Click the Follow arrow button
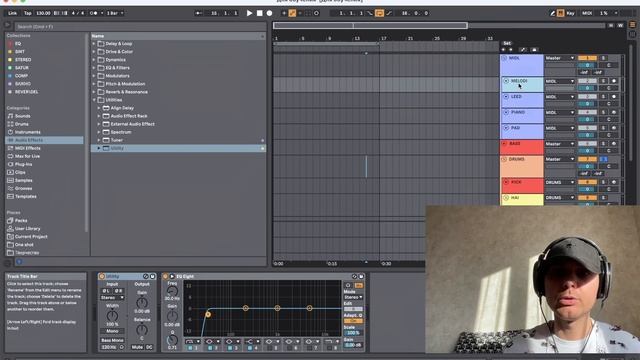This screenshot has width=640, height=360. pos(198,13)
